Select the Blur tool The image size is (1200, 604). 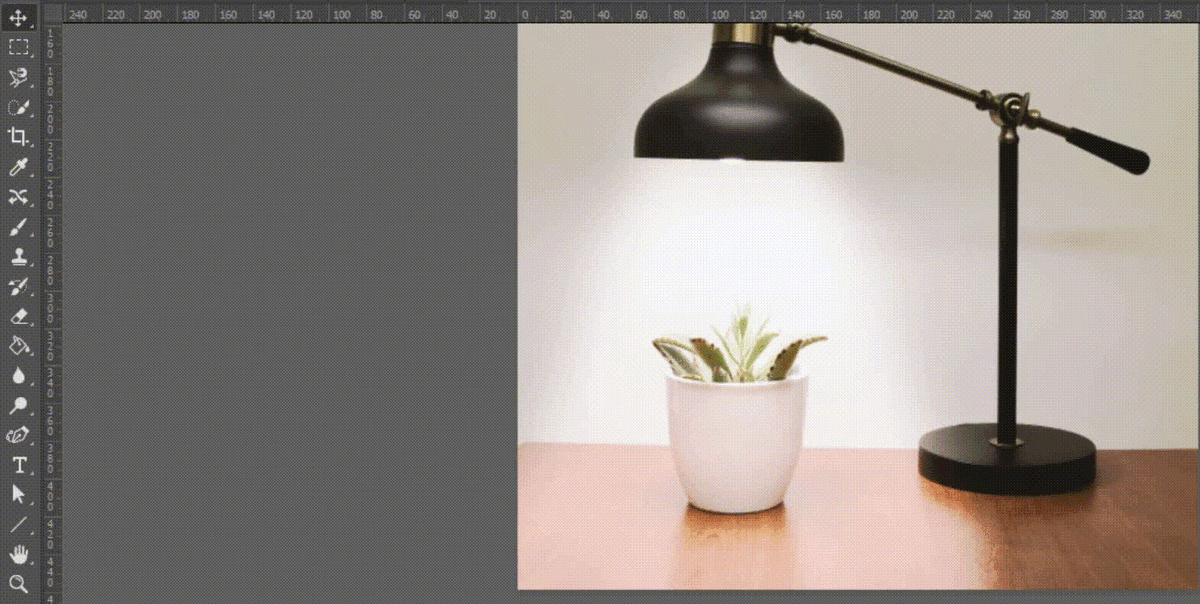click(x=19, y=376)
